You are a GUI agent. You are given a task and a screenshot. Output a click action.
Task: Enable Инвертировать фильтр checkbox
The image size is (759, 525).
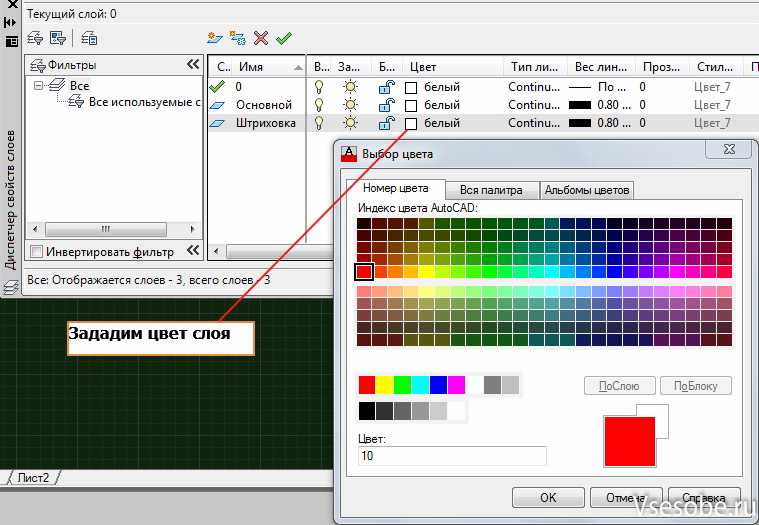point(36,252)
